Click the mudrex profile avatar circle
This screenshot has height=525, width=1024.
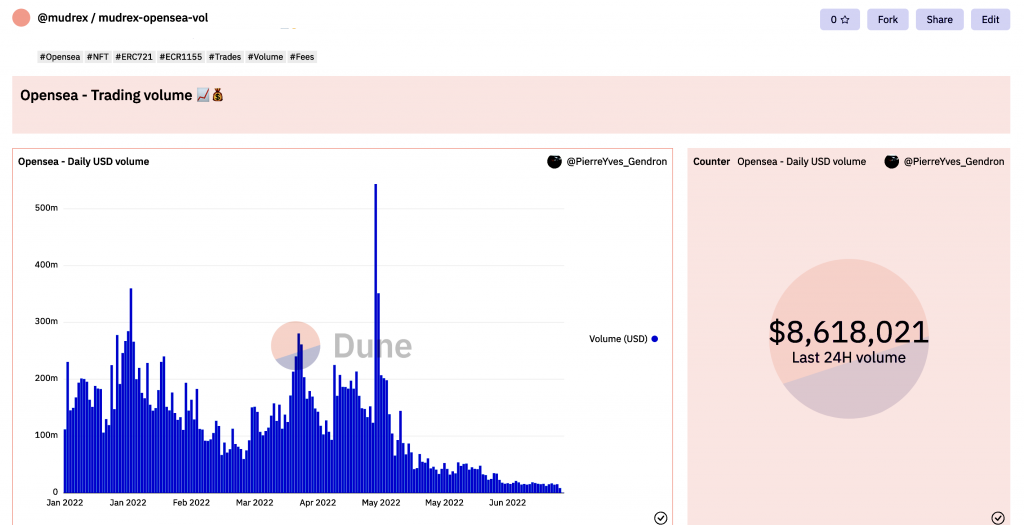[22, 18]
